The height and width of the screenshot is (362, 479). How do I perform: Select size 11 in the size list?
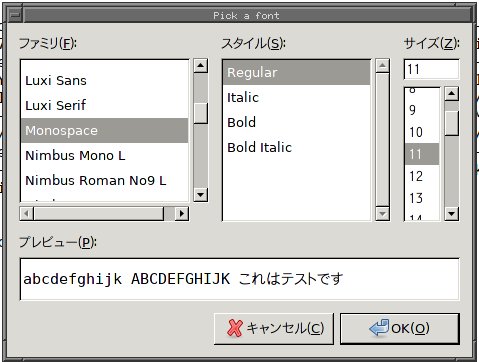point(422,154)
